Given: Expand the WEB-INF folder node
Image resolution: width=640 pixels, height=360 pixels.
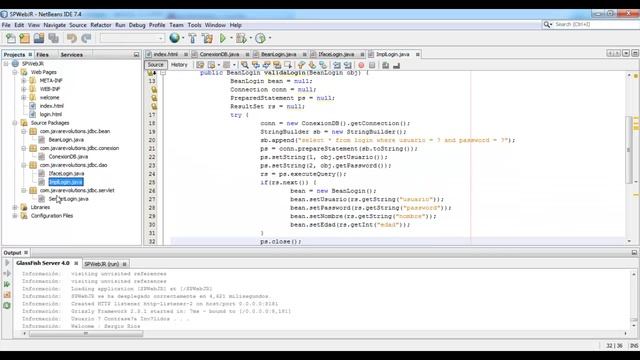Looking at the screenshot, I should coord(24,89).
